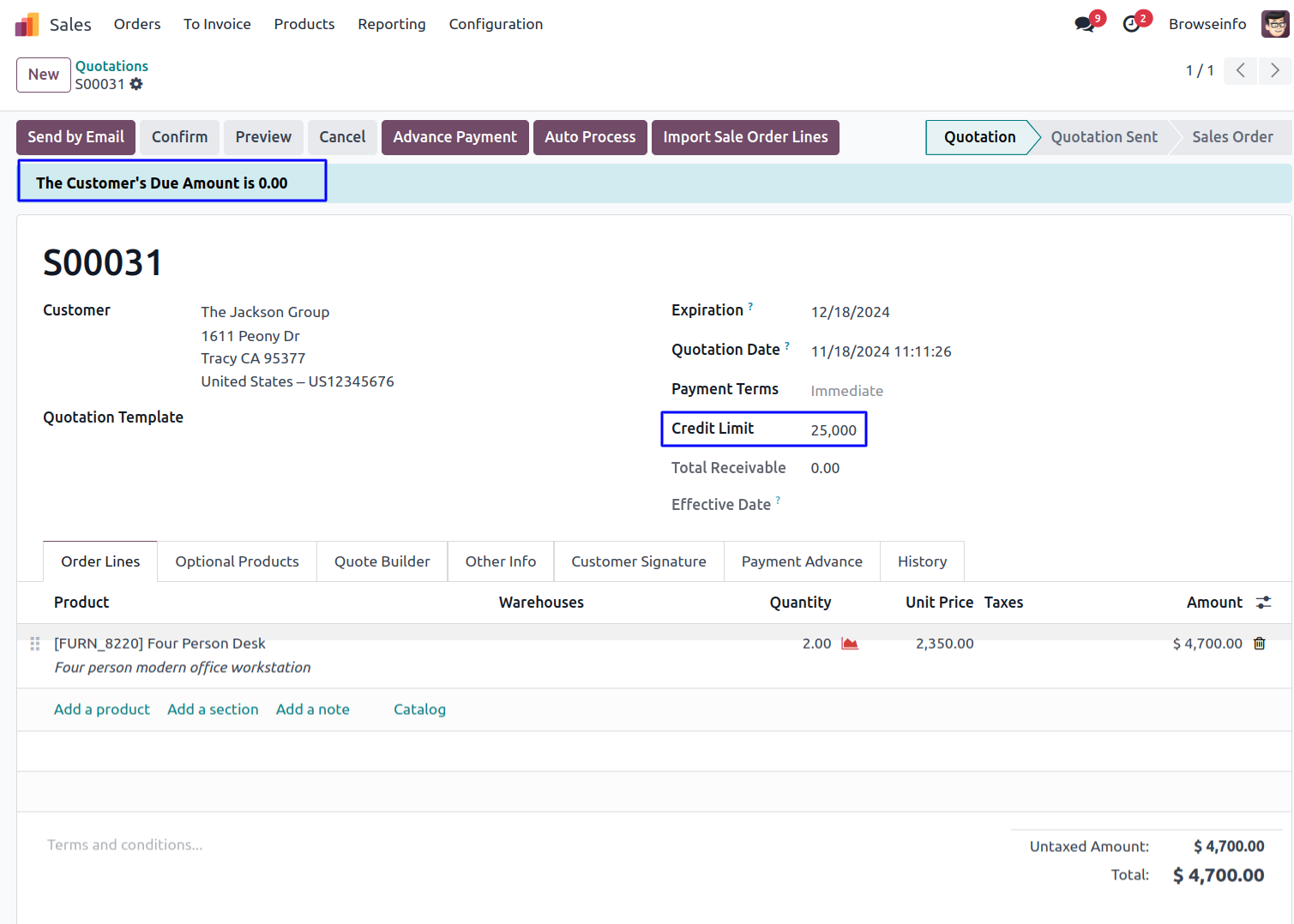Click the drag handle on order line

coord(35,644)
